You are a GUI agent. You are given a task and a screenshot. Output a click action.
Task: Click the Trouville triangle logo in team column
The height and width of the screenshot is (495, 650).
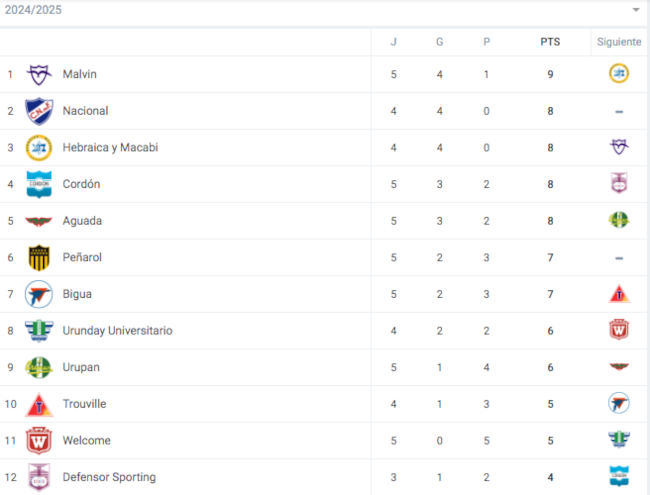pos(39,404)
